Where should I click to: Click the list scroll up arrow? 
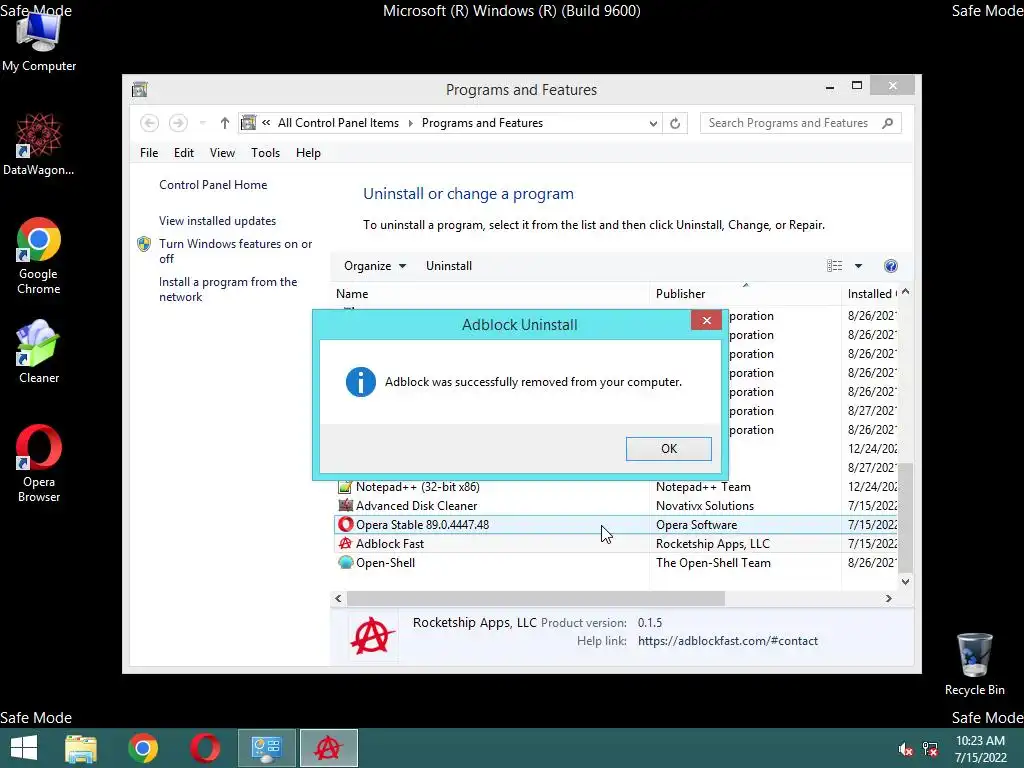(905, 292)
